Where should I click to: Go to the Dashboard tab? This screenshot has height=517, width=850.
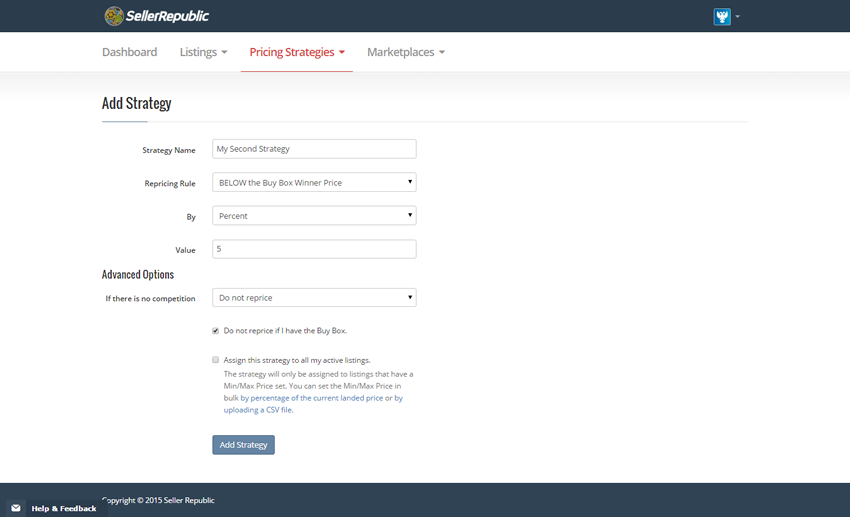click(x=130, y=52)
